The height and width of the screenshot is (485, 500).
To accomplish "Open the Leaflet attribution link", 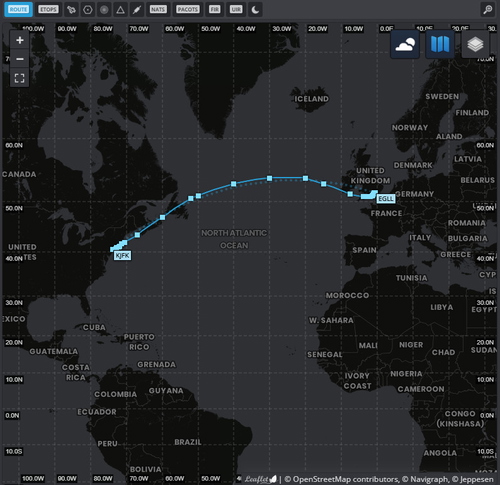I will click(x=260, y=479).
